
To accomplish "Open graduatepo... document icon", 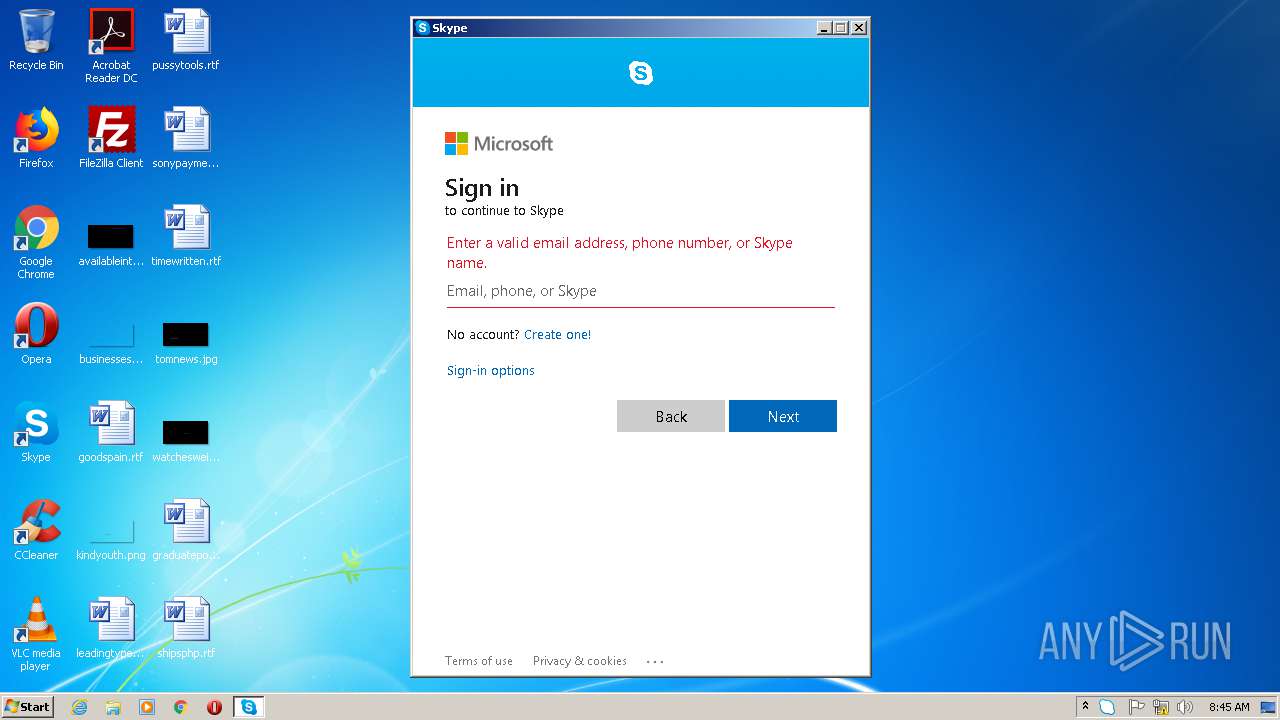I will click(186, 530).
